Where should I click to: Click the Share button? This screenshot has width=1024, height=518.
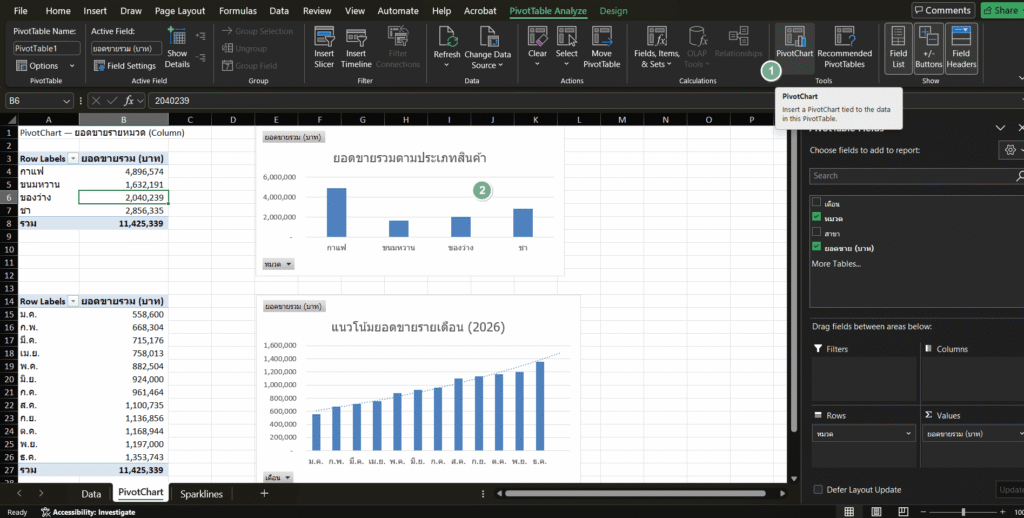coord(1000,10)
